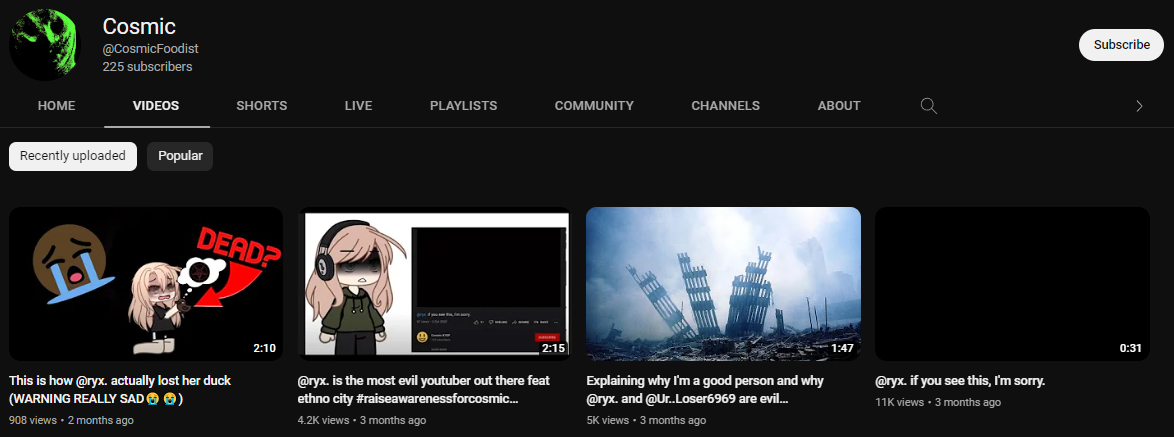Open the Playlists tab
This screenshot has height=437, width=1174.
[463, 106]
